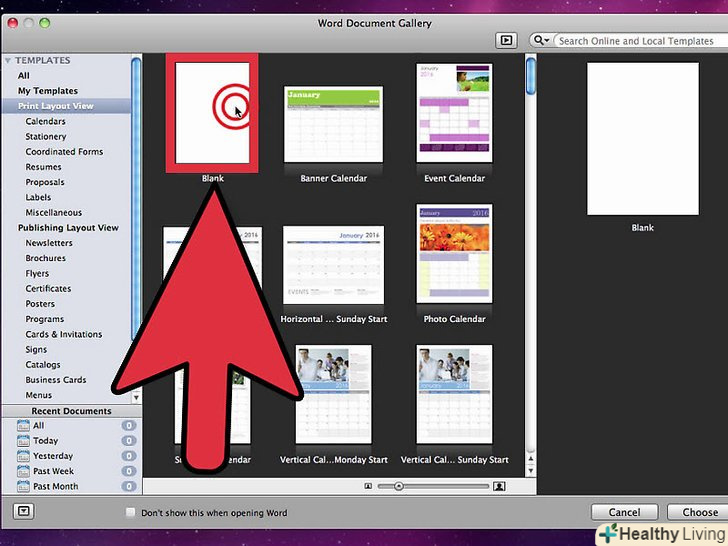Viewport: 728px width, 546px height.
Task: Click the All recent documents calendar icon
Action: coord(23,425)
